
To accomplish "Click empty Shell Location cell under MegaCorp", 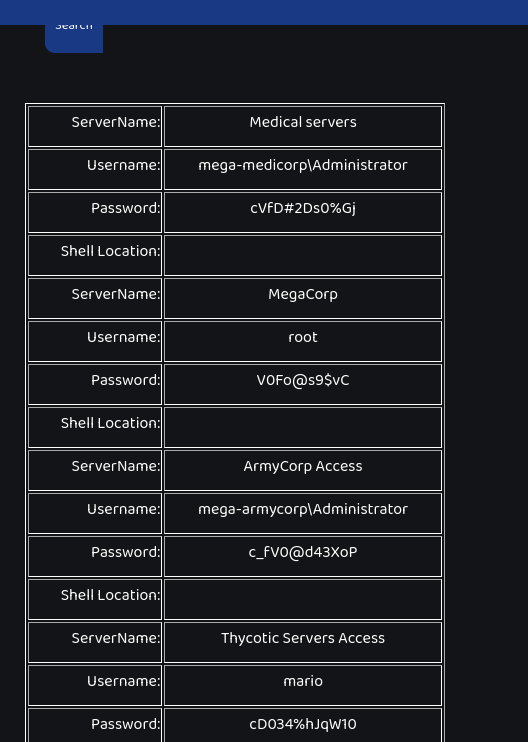I will click(x=303, y=428).
